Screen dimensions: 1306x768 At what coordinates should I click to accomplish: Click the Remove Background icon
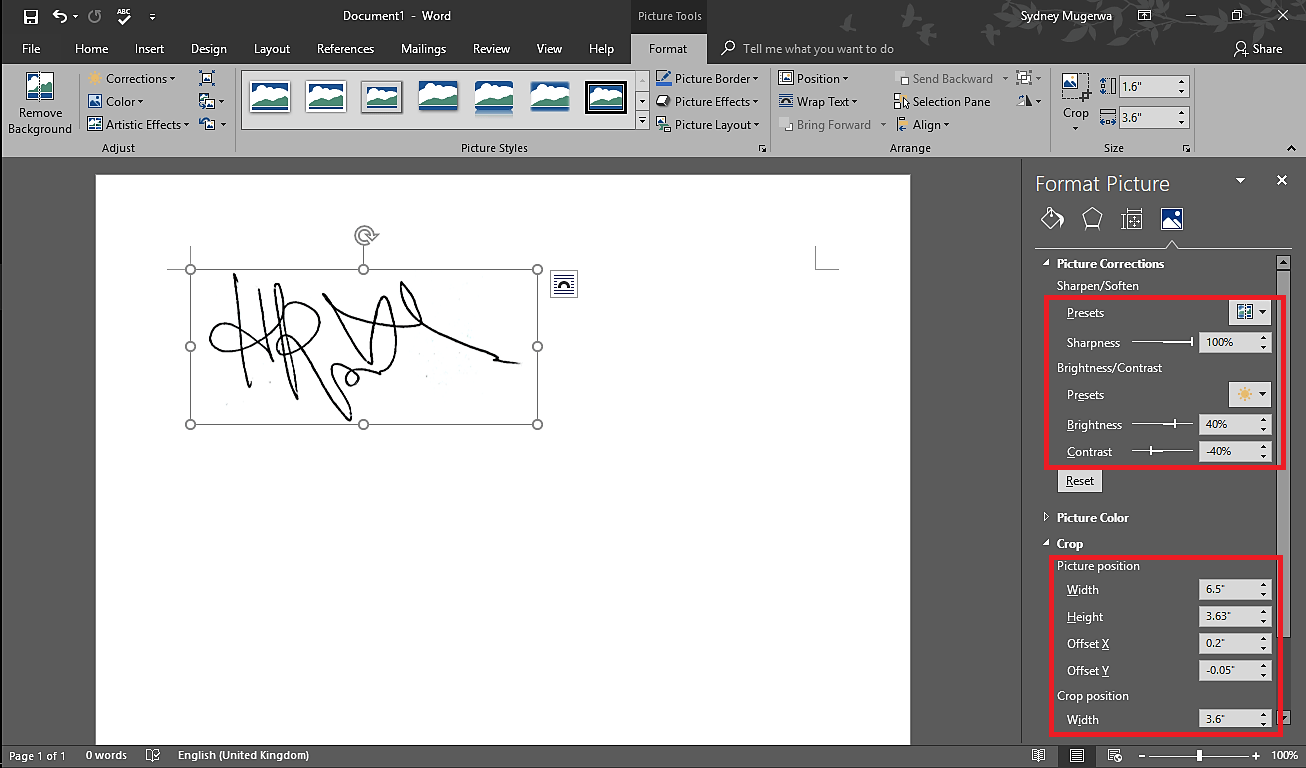pyautogui.click(x=40, y=87)
